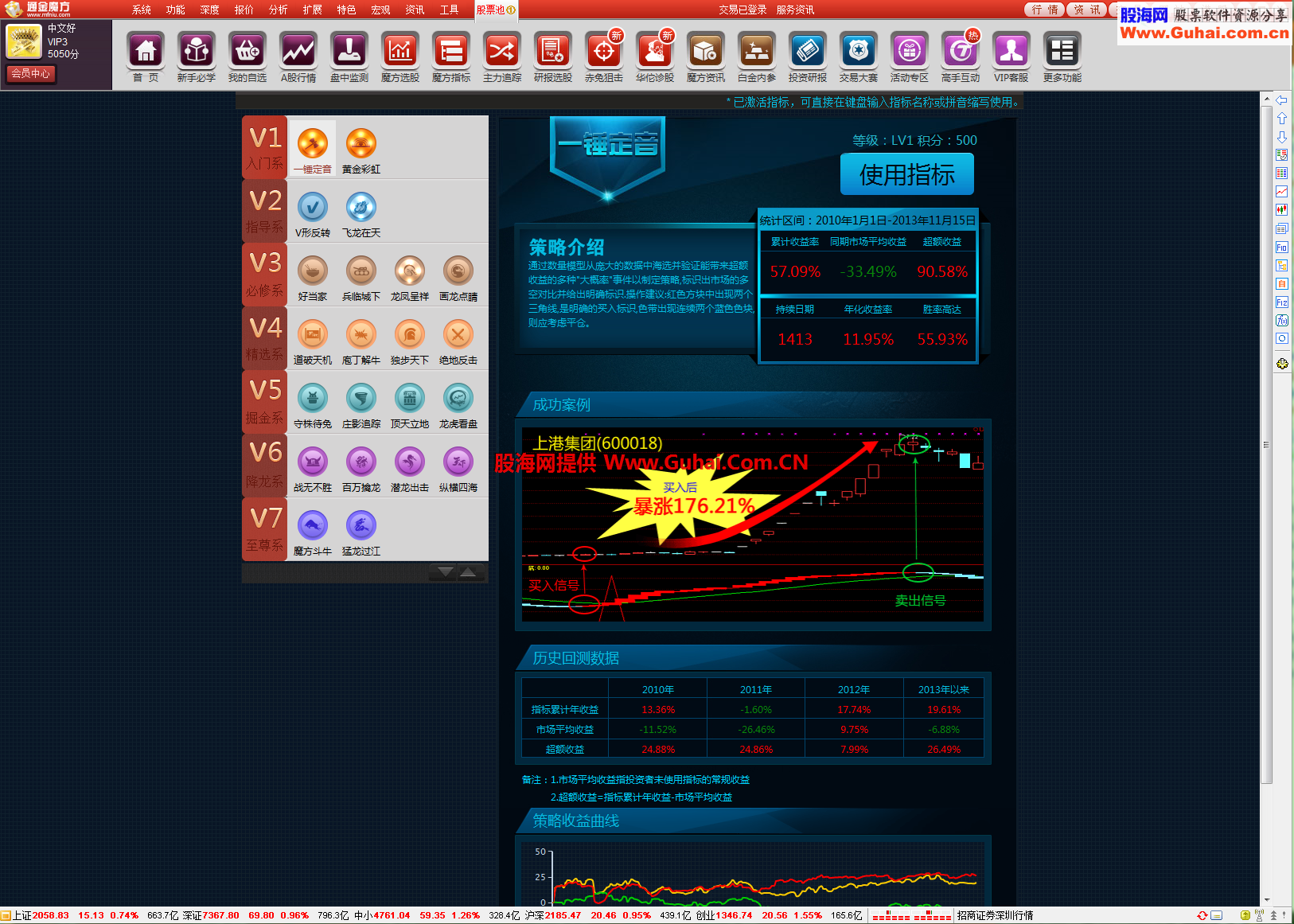Select the 龙虎看盘 indicator
Screen dimensions: 1294x924
click(x=458, y=404)
